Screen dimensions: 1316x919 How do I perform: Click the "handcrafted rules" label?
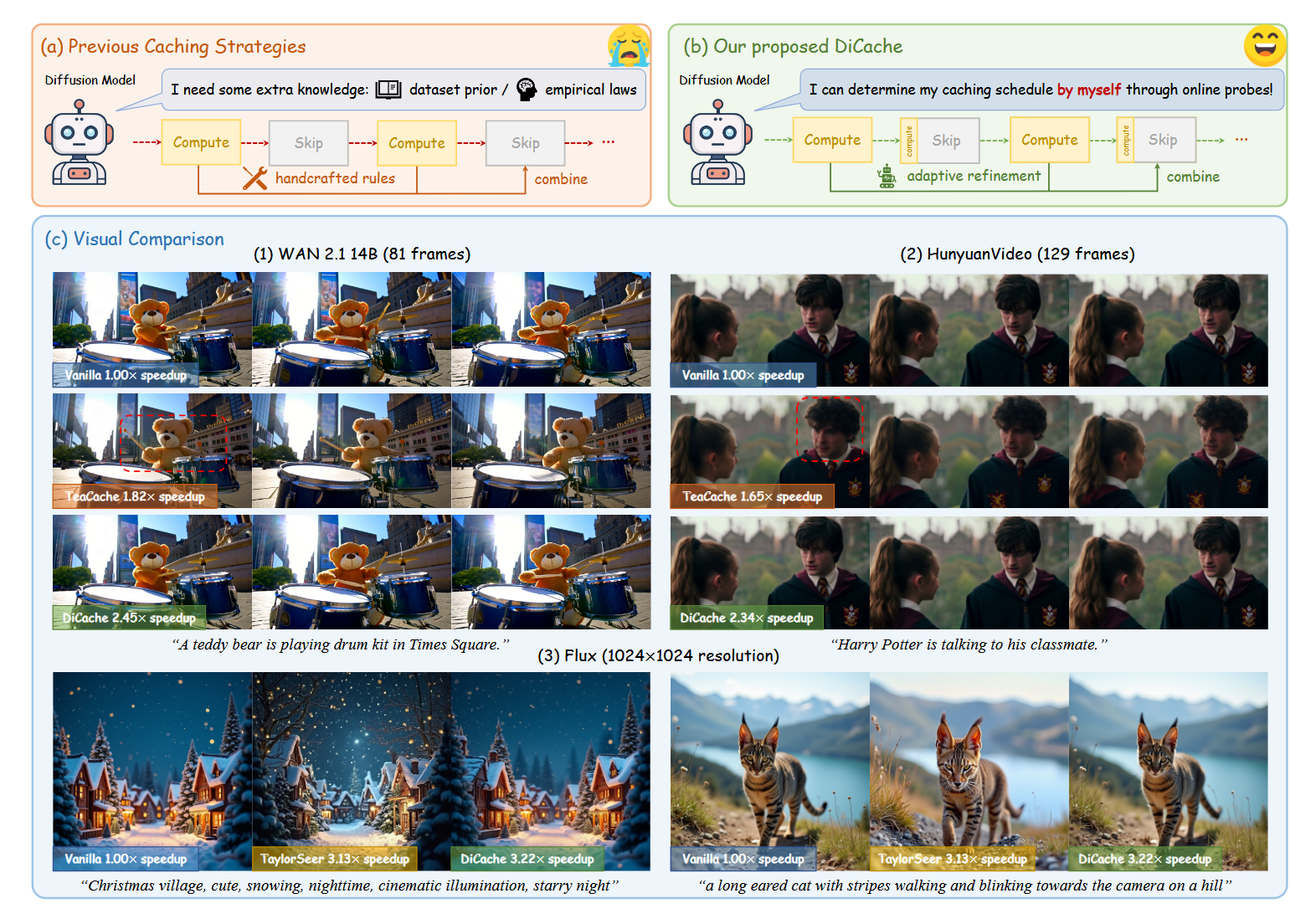[x=335, y=178]
